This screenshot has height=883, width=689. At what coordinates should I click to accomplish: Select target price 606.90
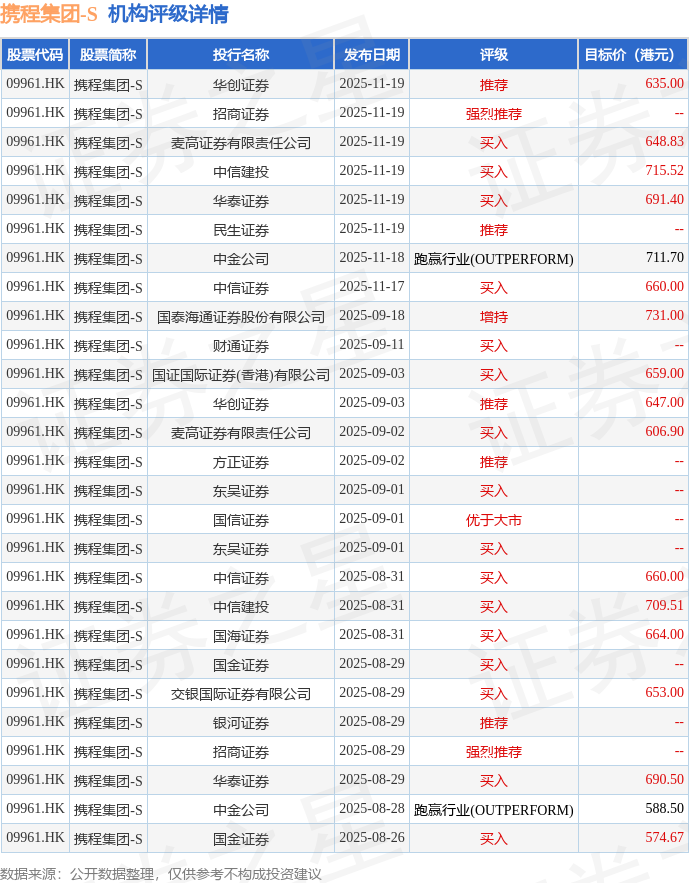point(664,431)
